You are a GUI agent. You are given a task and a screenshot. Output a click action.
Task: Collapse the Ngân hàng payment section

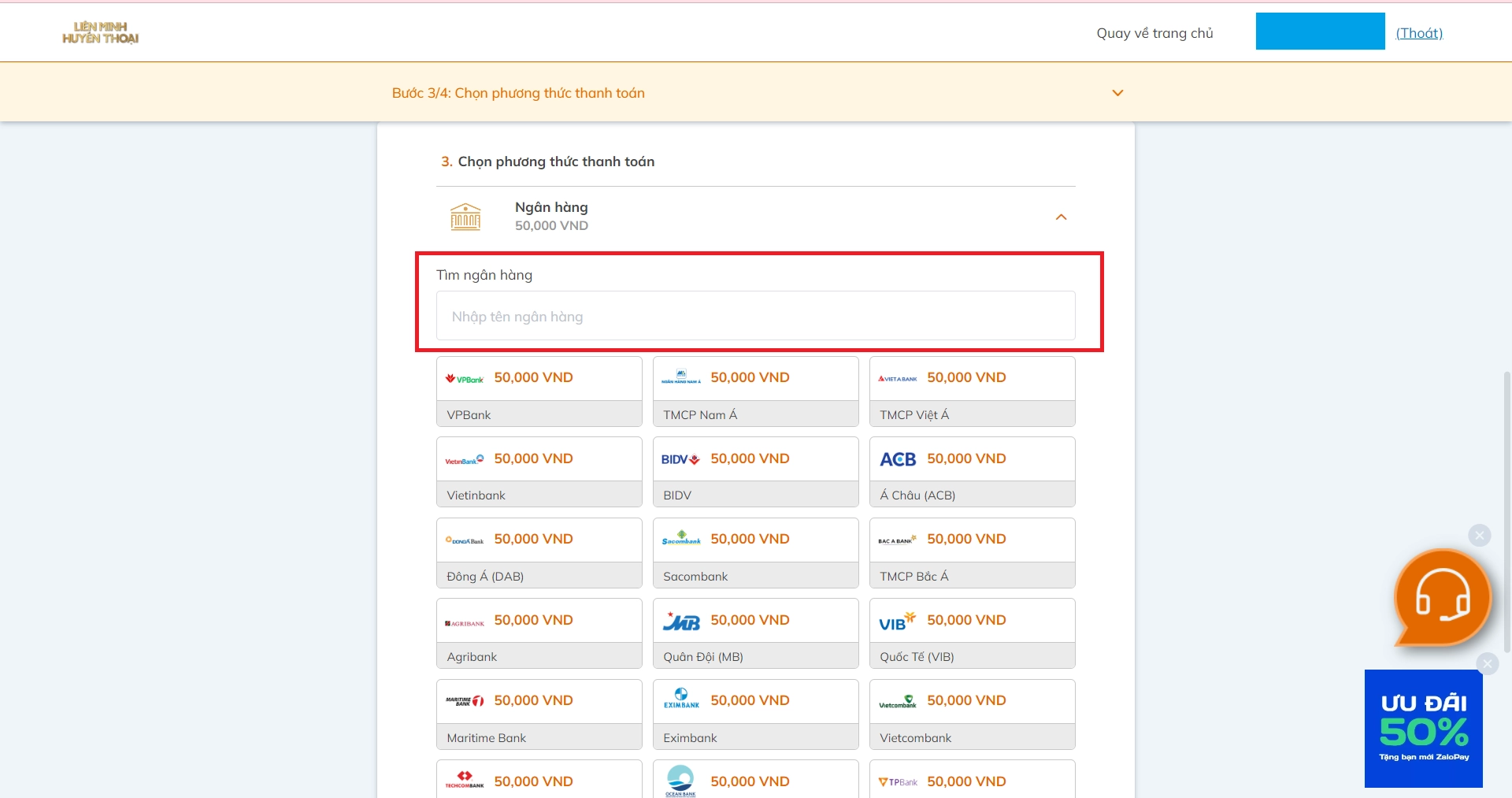(x=1061, y=217)
